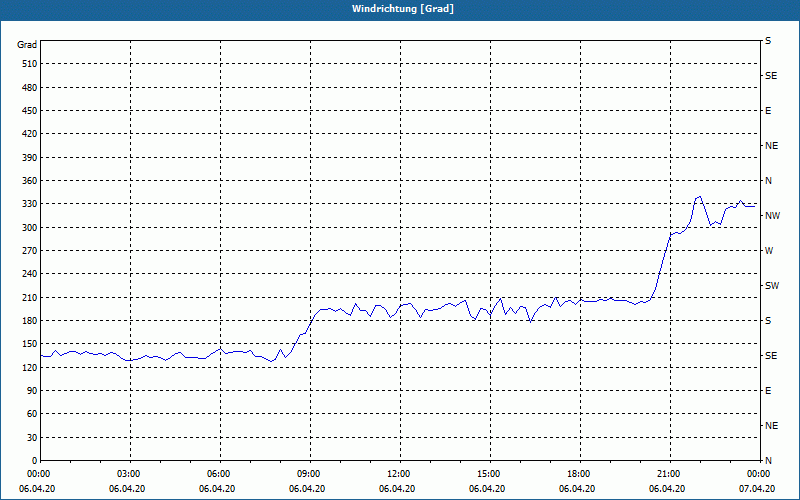Click the 09:00 time label
This screenshot has width=800, height=500.
click(310, 474)
